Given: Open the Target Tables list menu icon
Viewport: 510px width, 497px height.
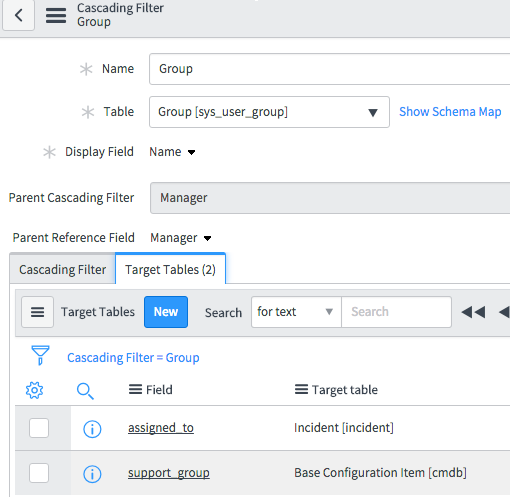Looking at the screenshot, I should point(37,312).
